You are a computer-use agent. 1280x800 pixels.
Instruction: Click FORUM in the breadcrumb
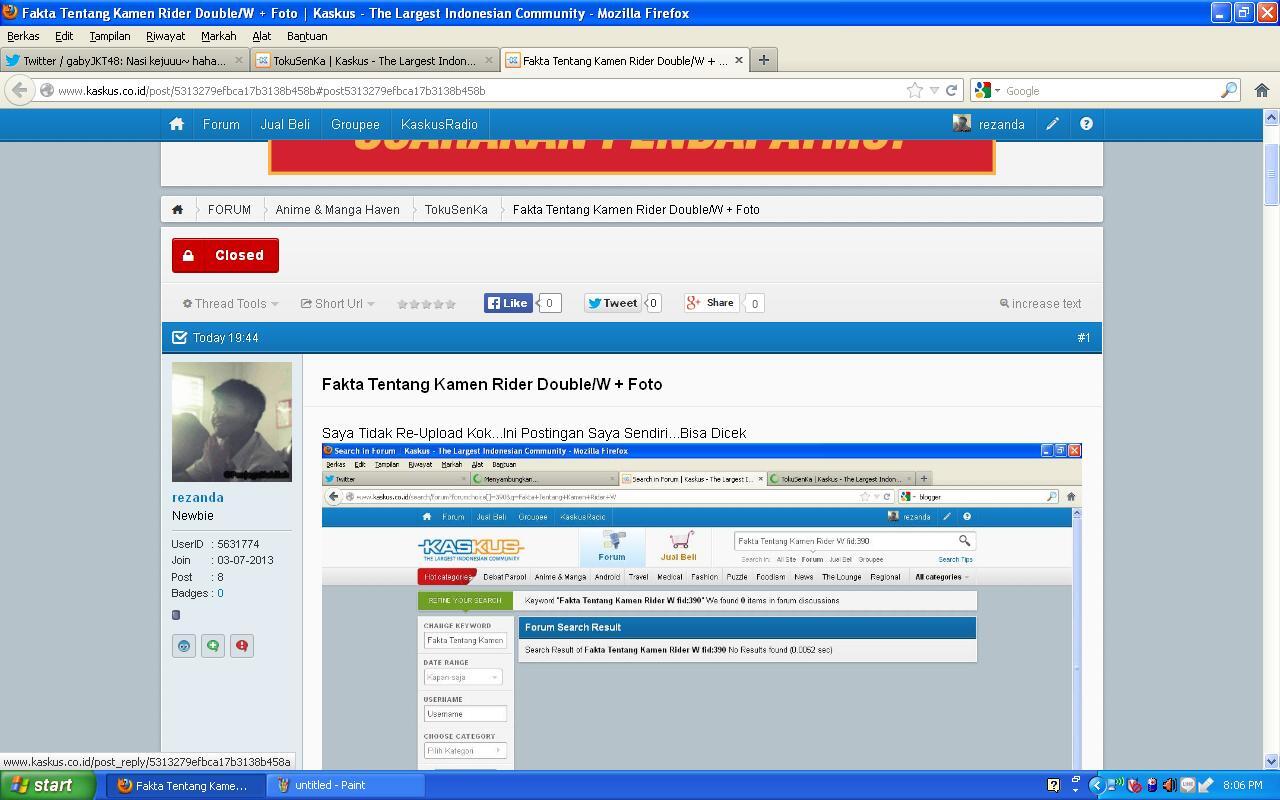pos(229,209)
